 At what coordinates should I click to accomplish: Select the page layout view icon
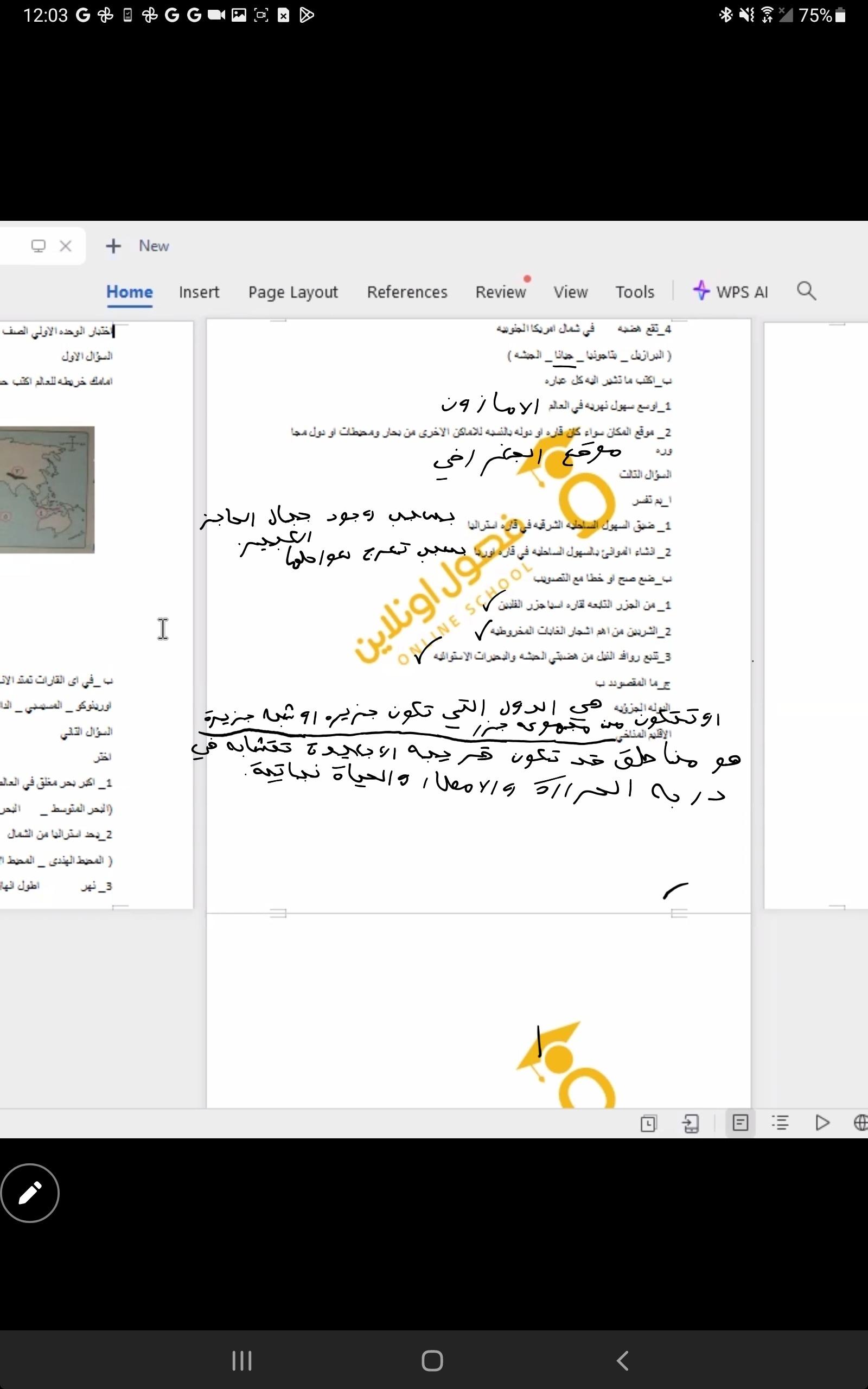pyautogui.click(x=741, y=1122)
